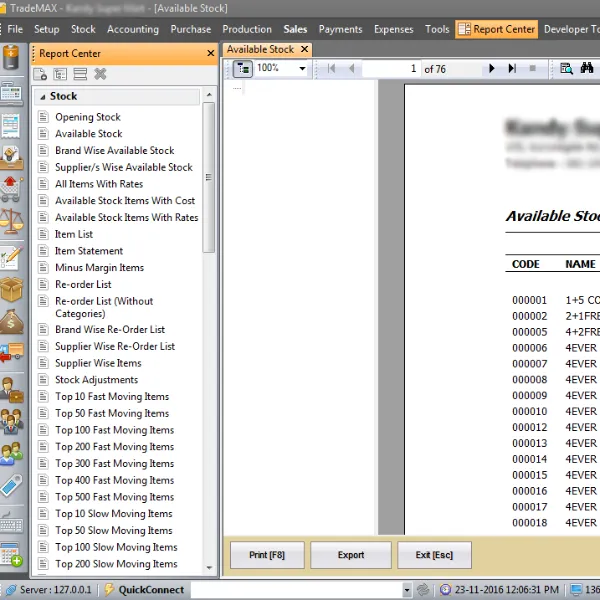Click the tag in tray sidebar icon
600x600 pixels.
11,157
